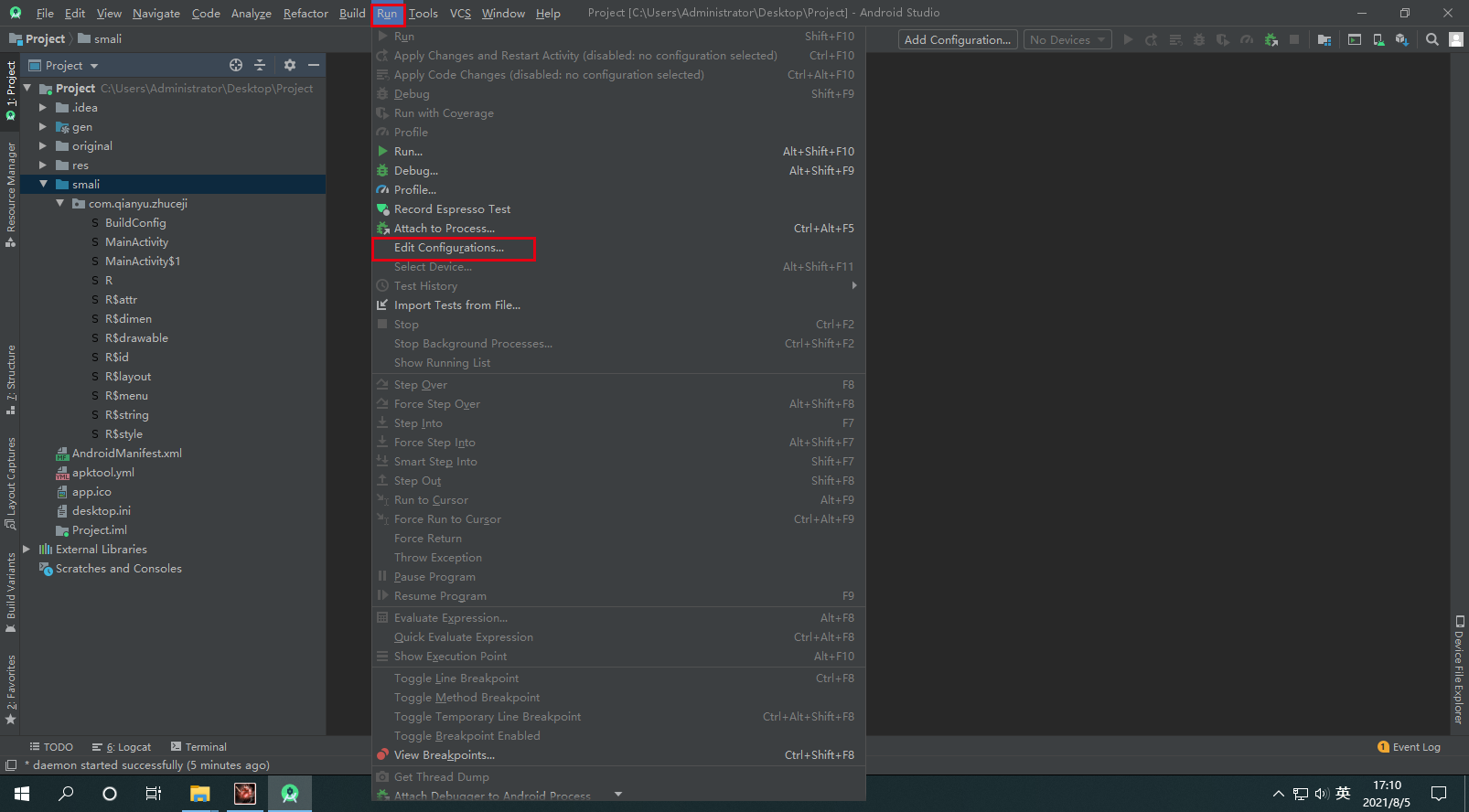Click the Run app toolbar icon
1469x812 pixels.
click(x=1128, y=39)
